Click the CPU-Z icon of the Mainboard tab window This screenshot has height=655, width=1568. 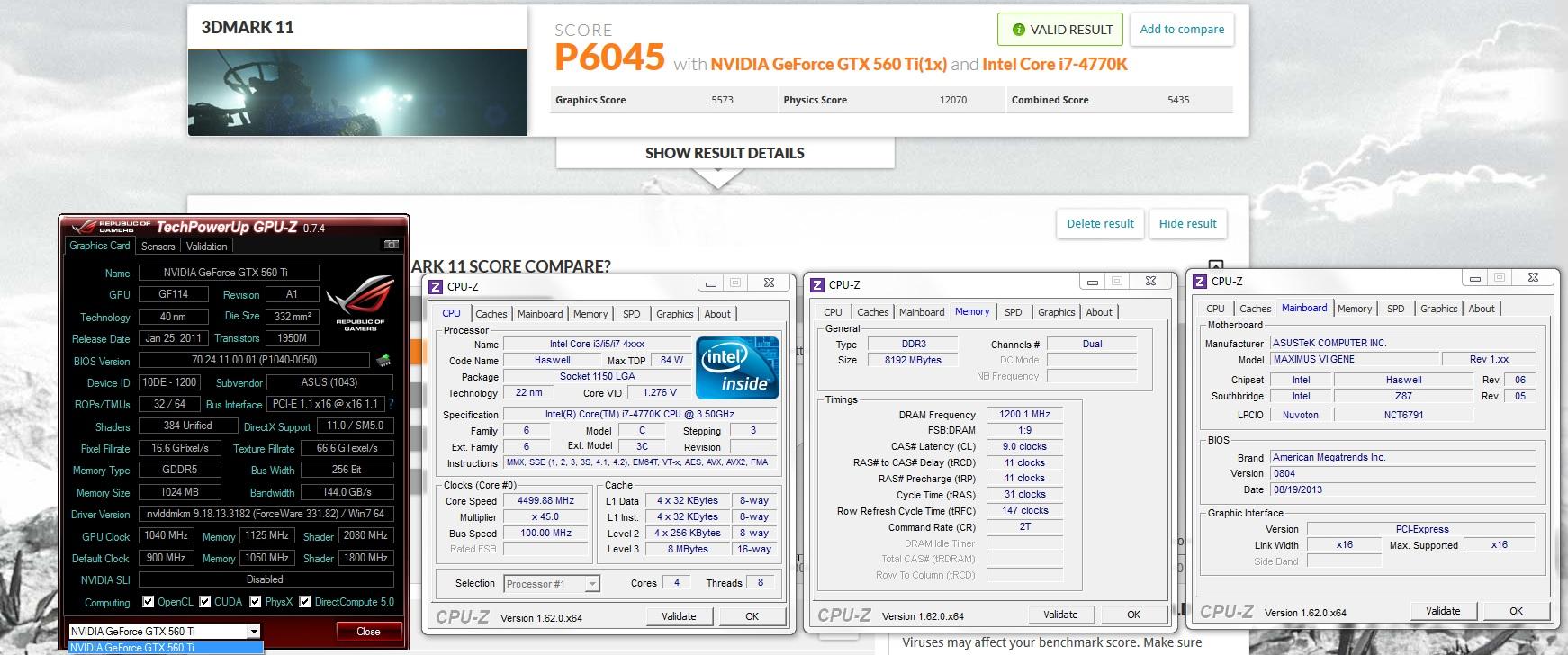click(1200, 281)
